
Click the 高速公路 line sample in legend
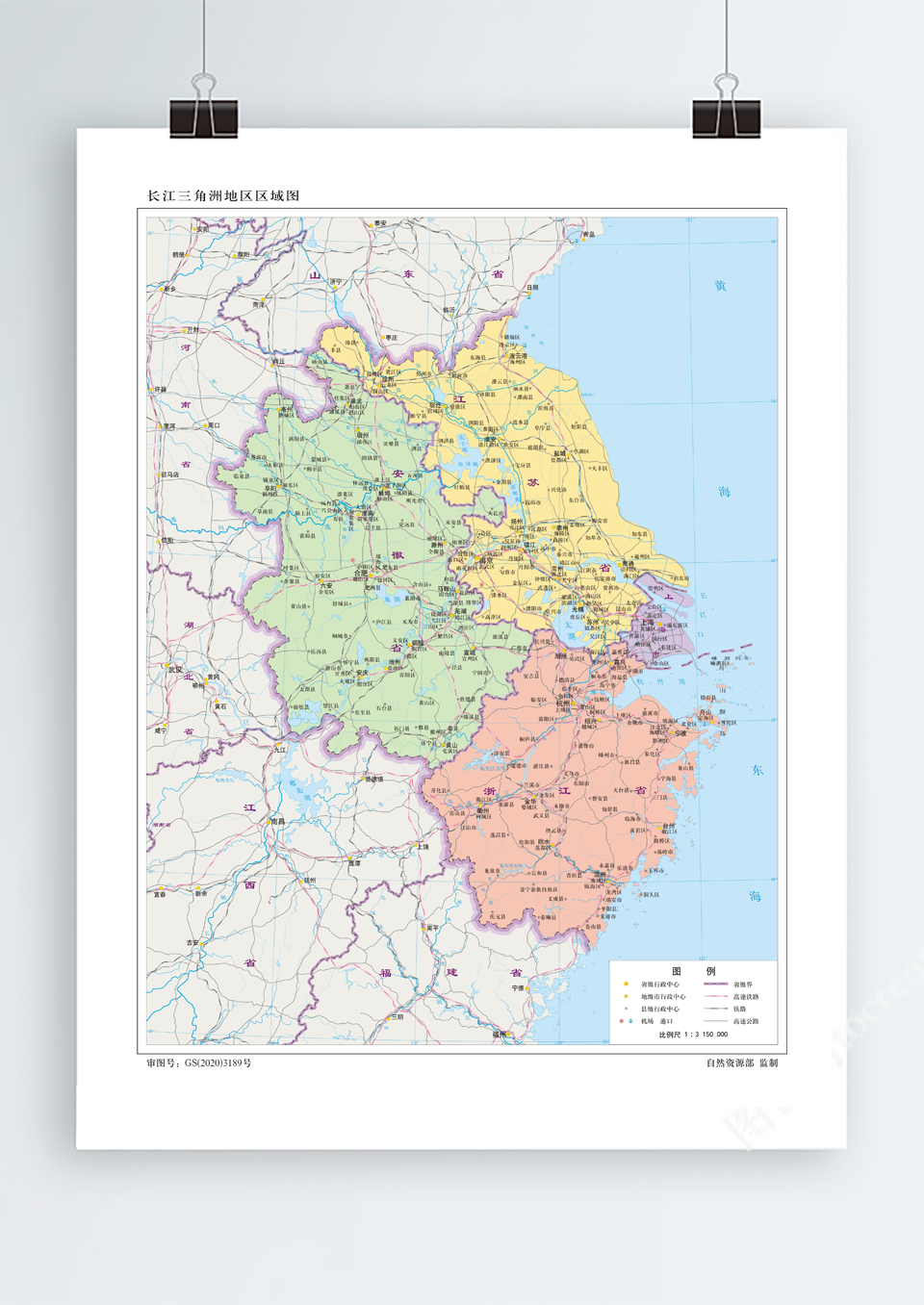[715, 1021]
